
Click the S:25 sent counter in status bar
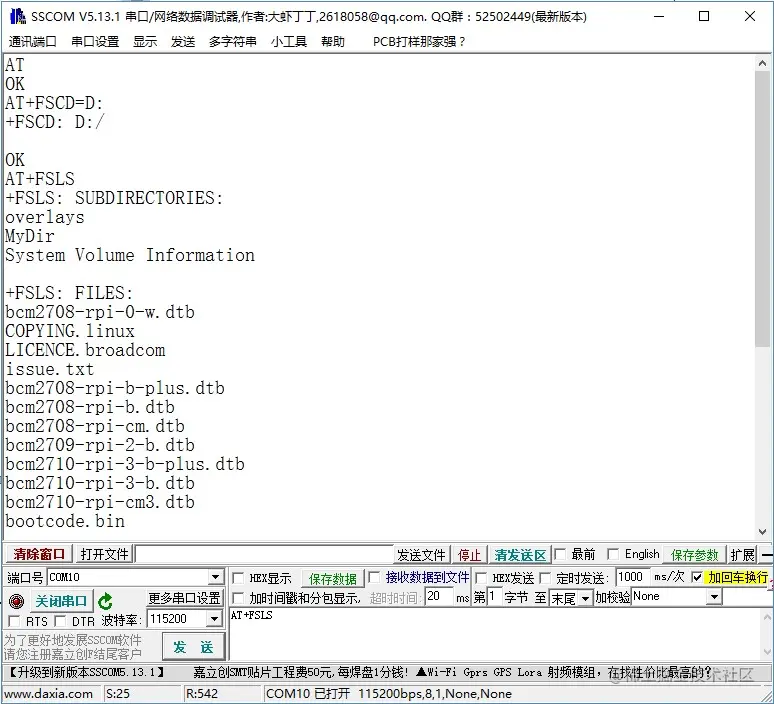tap(118, 694)
